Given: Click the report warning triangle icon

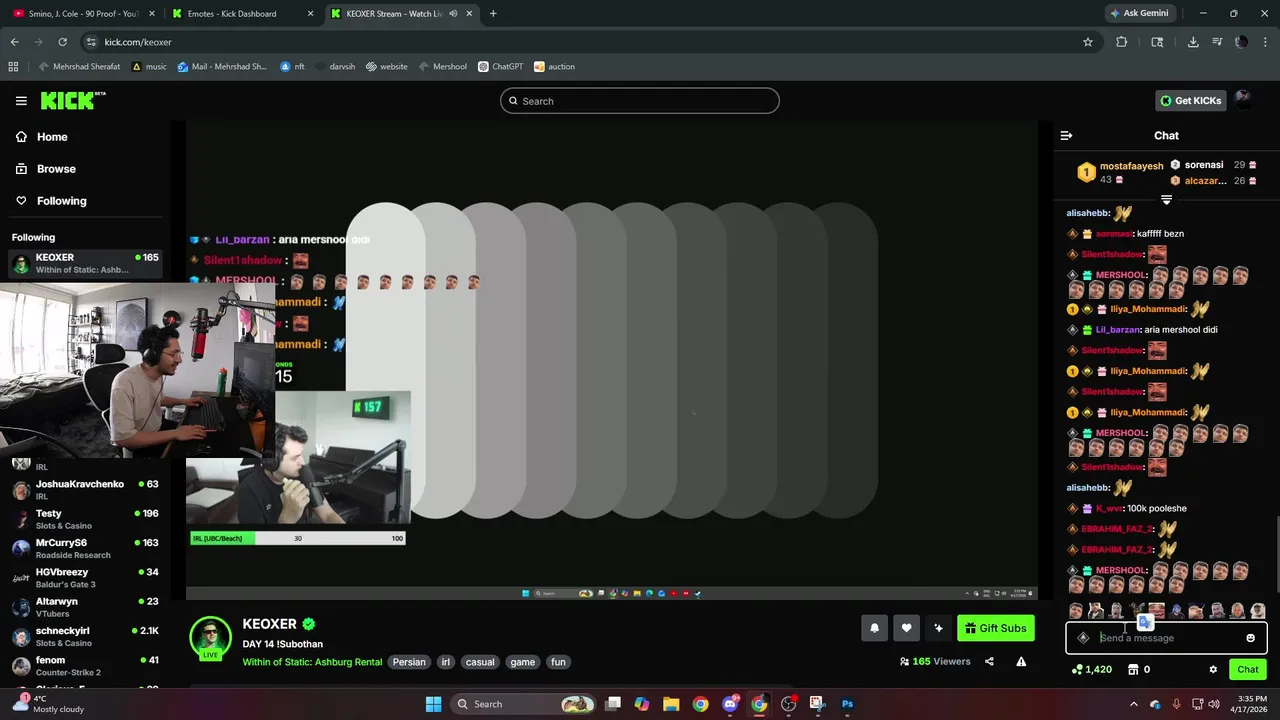Looking at the screenshot, I should pyautogui.click(x=1021, y=661).
